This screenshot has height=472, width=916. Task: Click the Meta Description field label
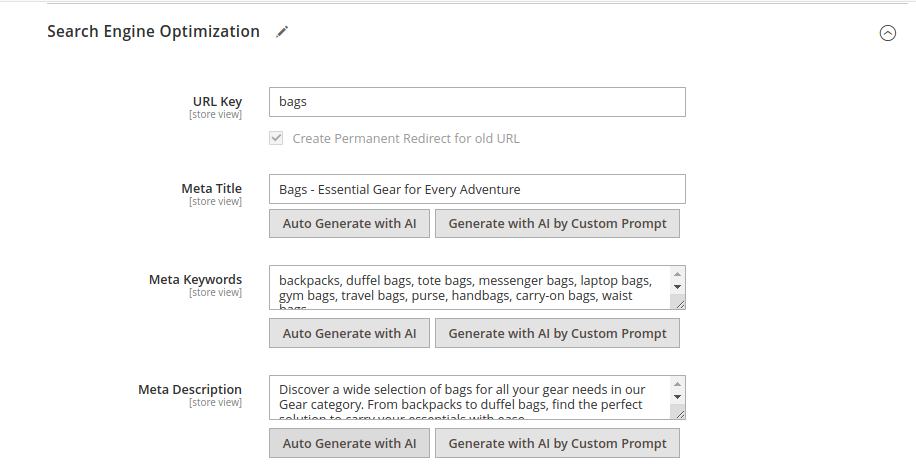coord(190,390)
